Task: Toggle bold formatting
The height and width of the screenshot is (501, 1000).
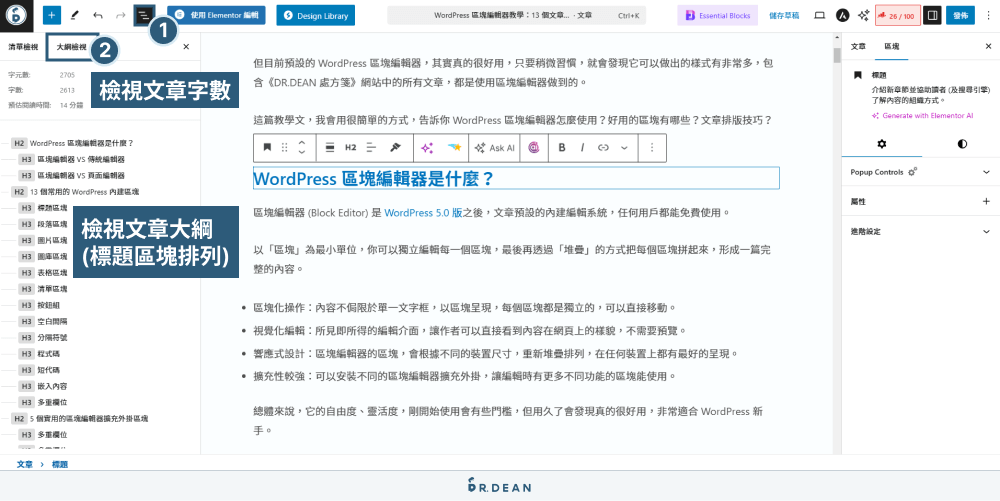Action: (x=562, y=147)
